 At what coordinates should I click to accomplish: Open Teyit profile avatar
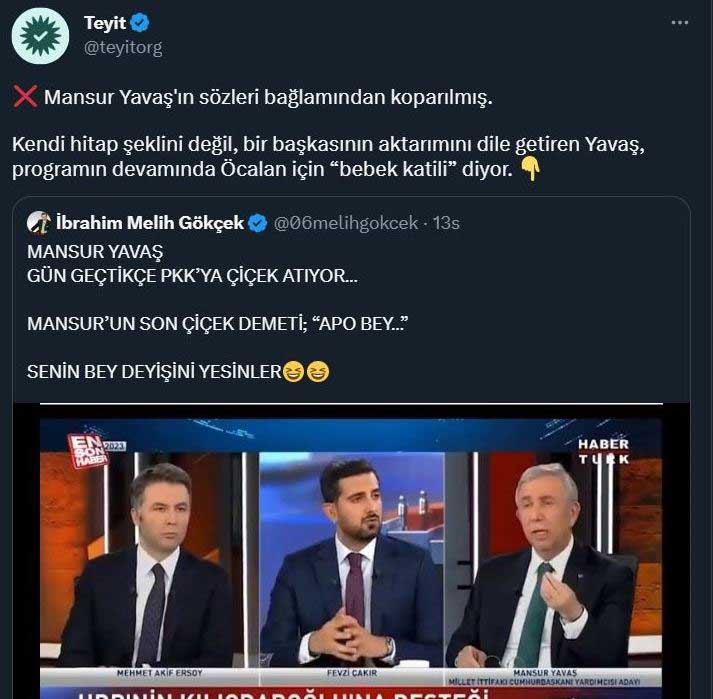point(40,36)
